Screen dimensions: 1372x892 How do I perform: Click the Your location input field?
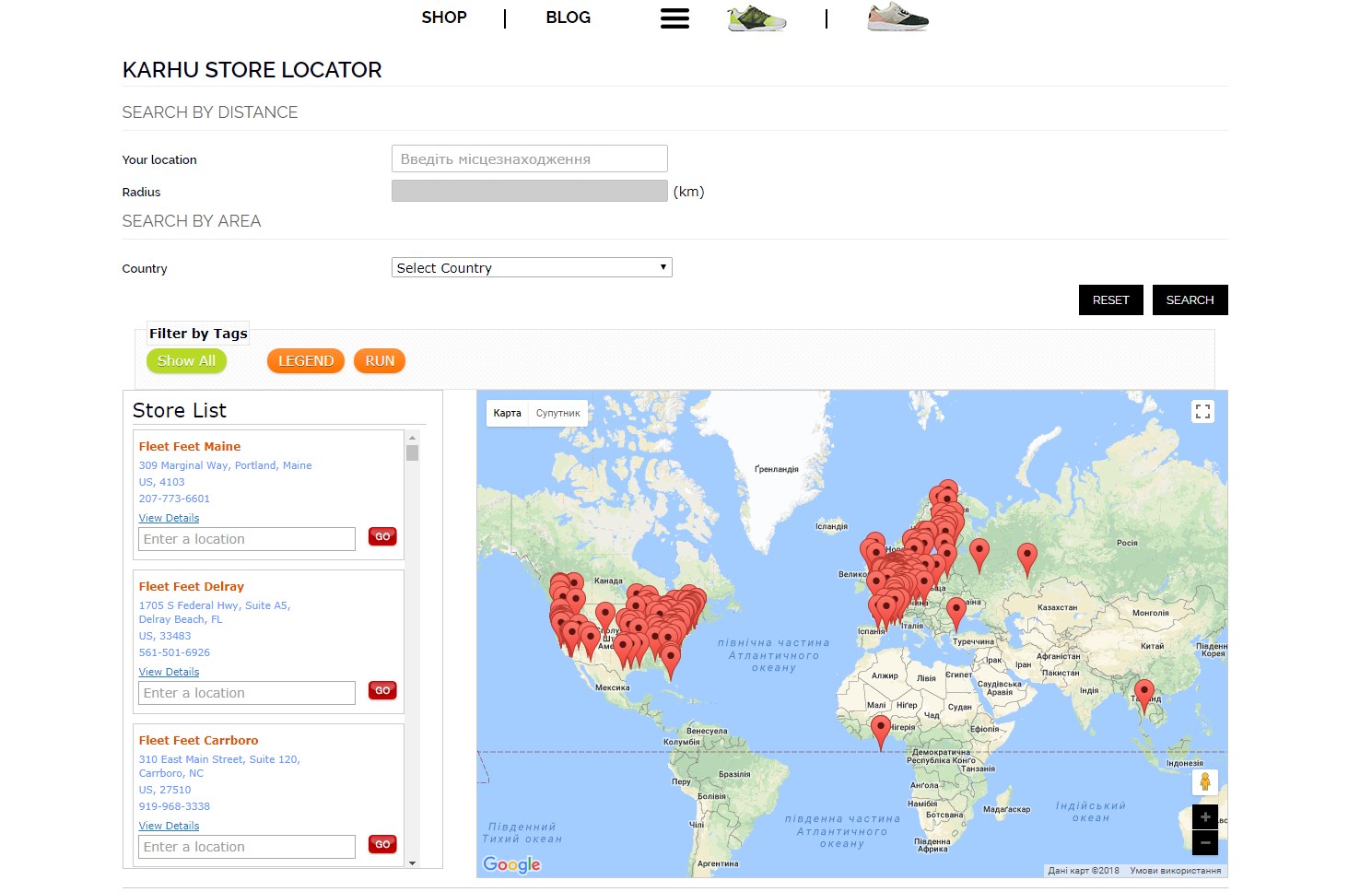click(x=530, y=158)
